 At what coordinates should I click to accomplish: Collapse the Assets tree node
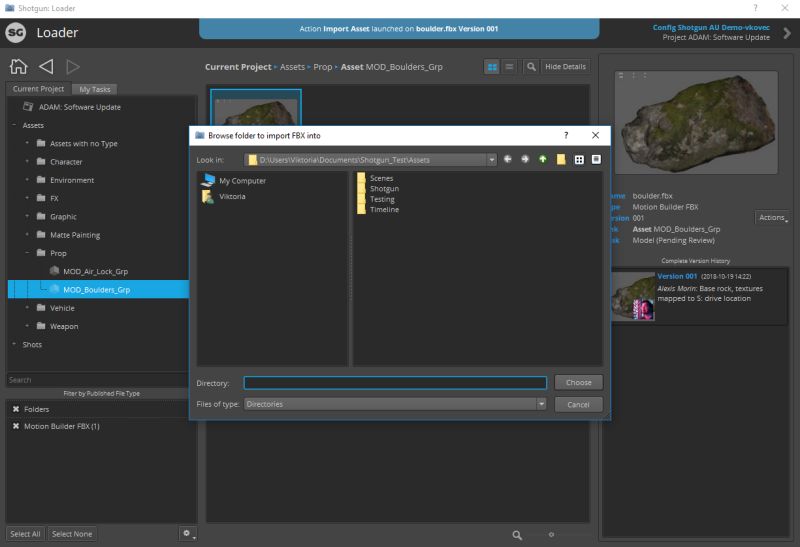click(x=14, y=126)
